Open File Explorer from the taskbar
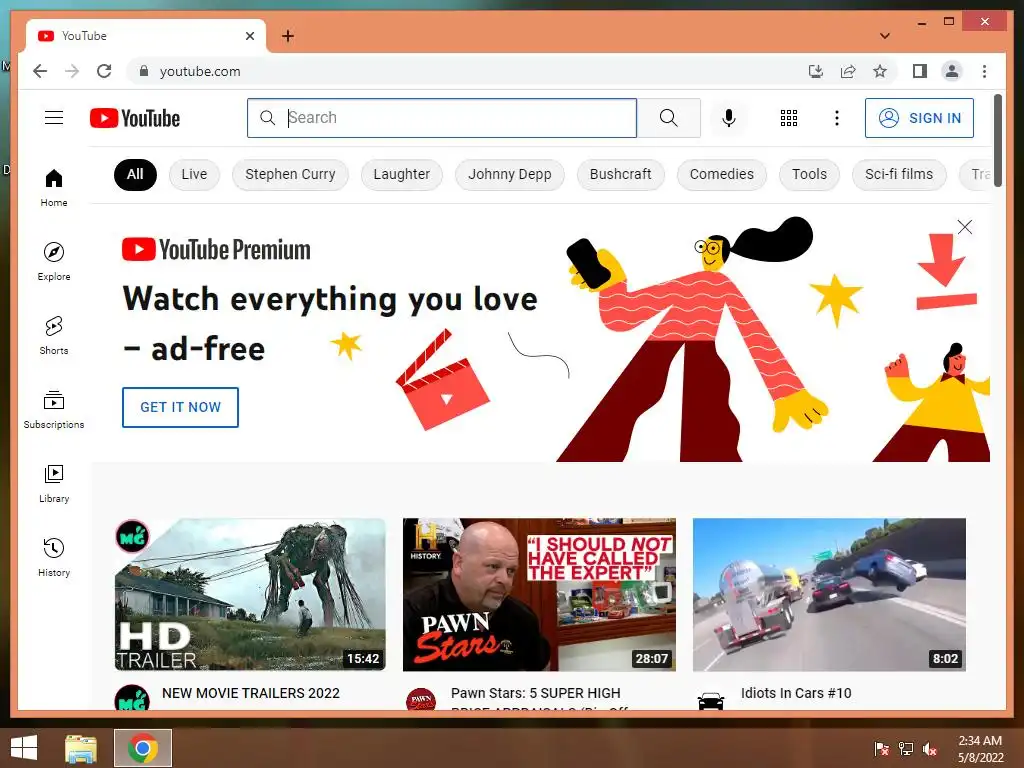 tap(81, 748)
